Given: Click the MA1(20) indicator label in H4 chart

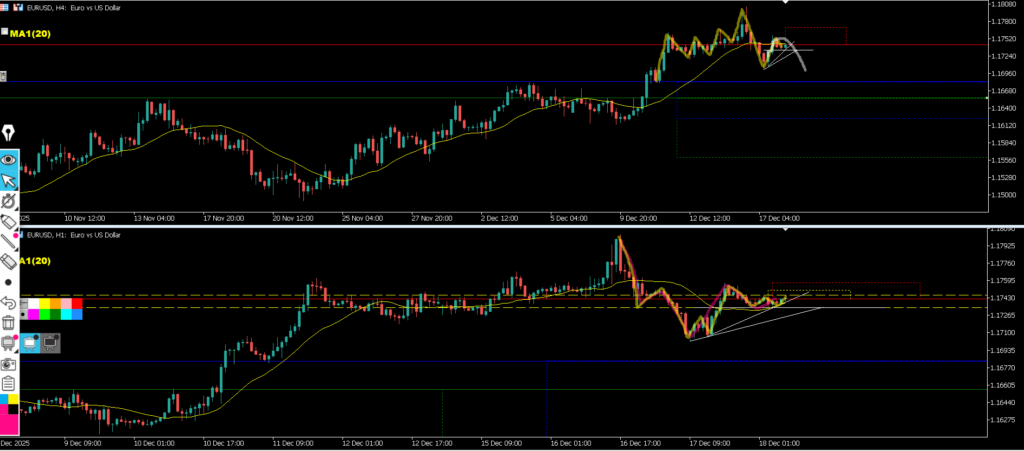Looking at the screenshot, I should (x=31, y=33).
